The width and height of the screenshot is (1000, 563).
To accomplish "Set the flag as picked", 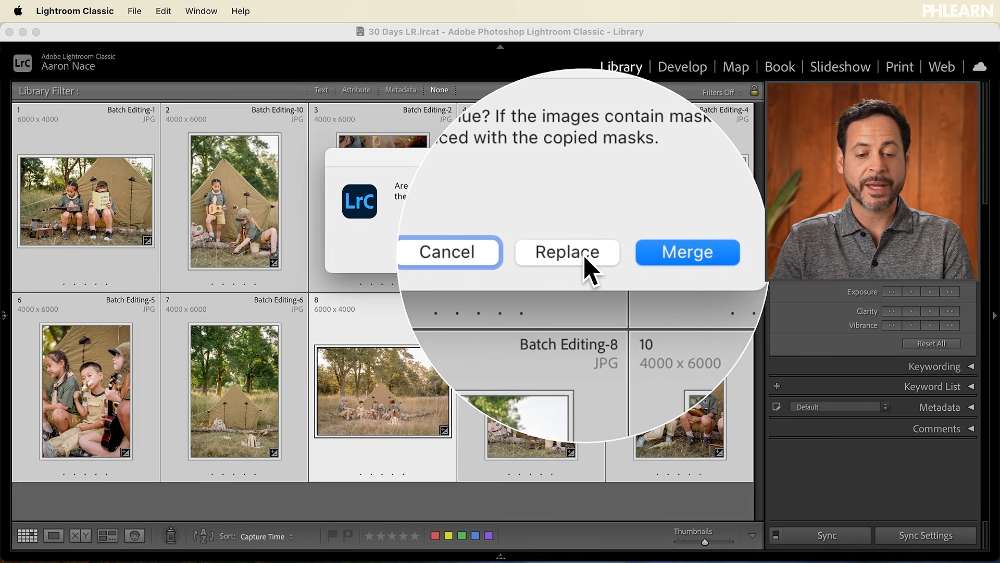I will click(332, 536).
